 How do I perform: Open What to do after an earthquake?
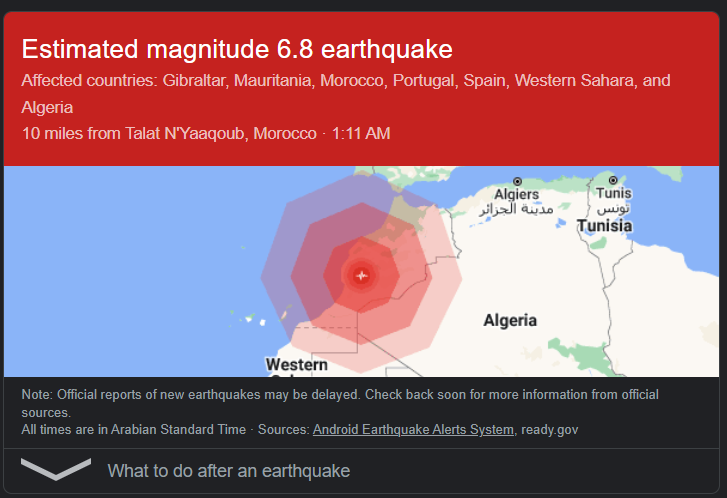tap(228, 470)
